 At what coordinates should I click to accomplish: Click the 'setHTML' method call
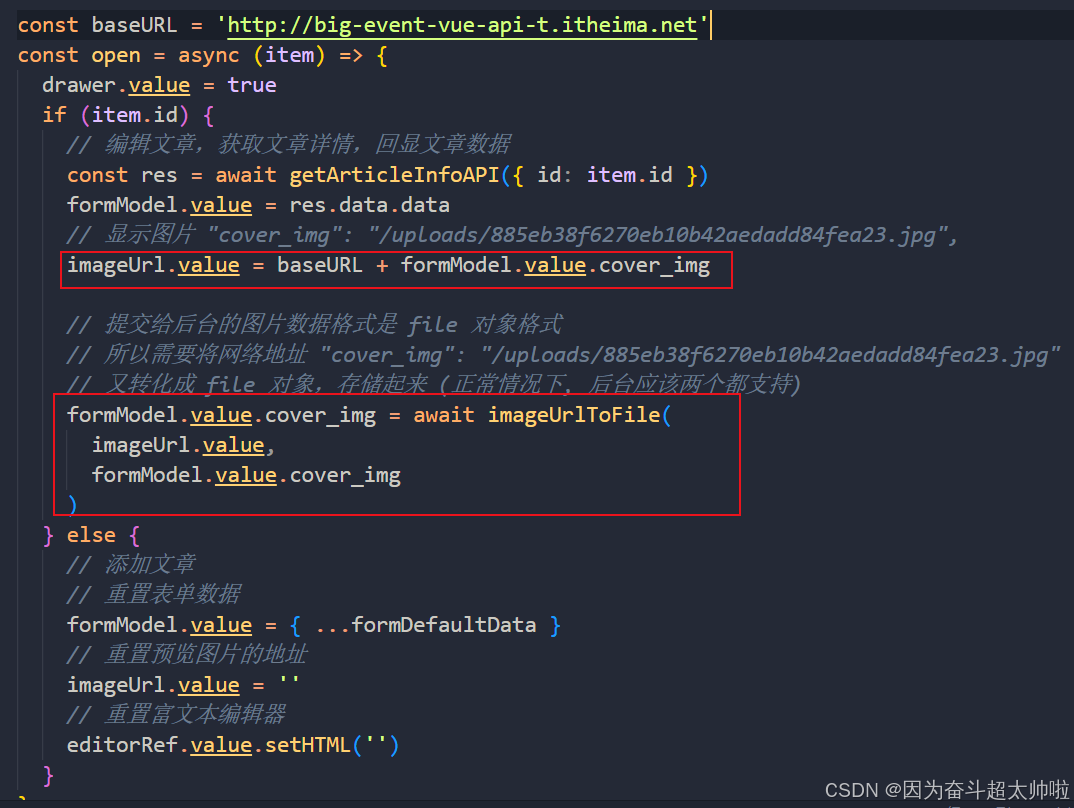(308, 744)
